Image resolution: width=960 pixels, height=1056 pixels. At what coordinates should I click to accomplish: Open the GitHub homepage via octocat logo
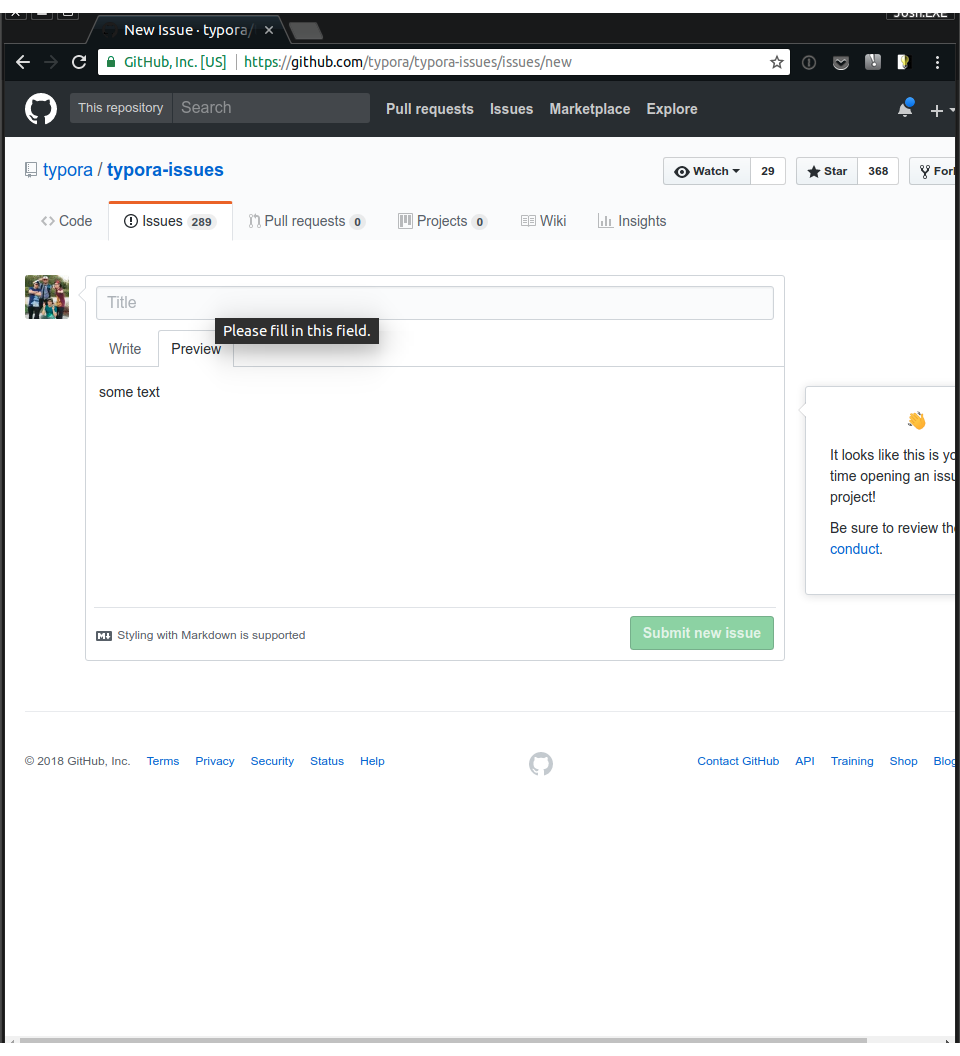[40, 109]
